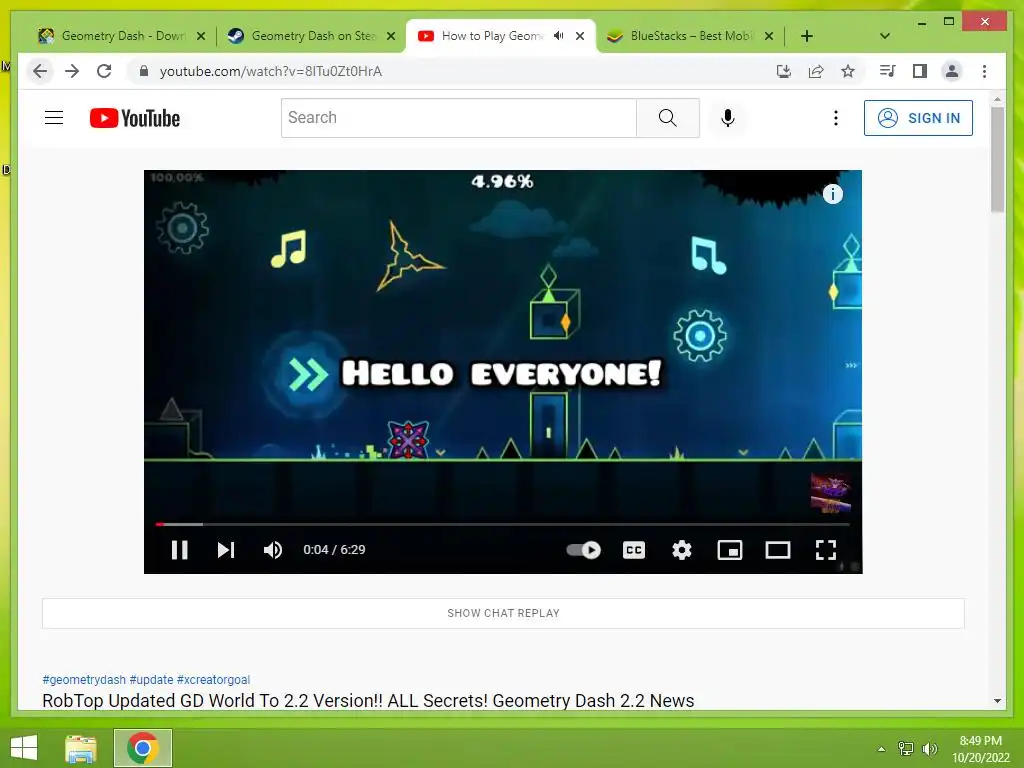Viewport: 1024px width, 768px height.
Task: Close the Geometry Dash - Download tab
Action: [201, 36]
